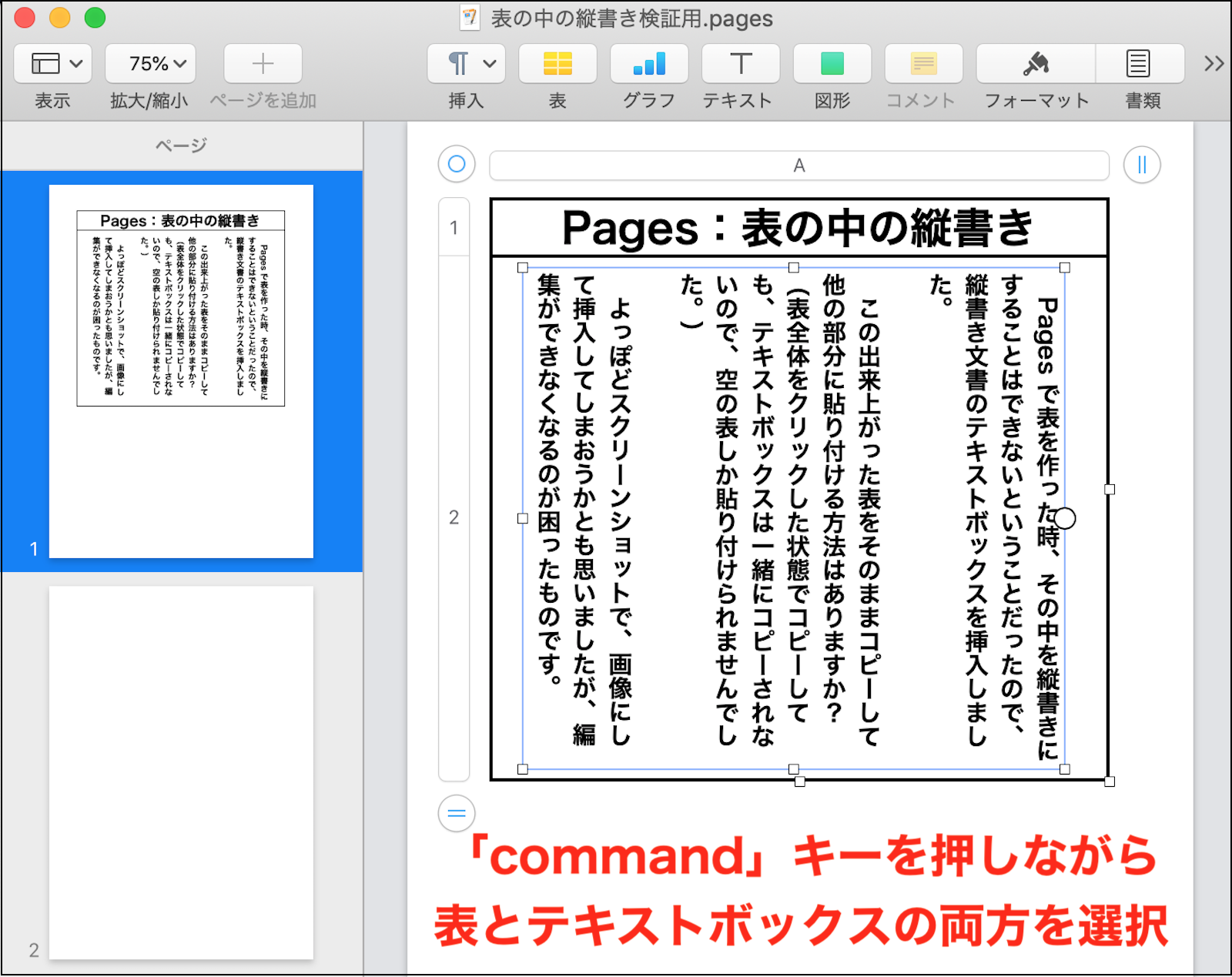Select blank page 2 thumbnail

[181, 772]
